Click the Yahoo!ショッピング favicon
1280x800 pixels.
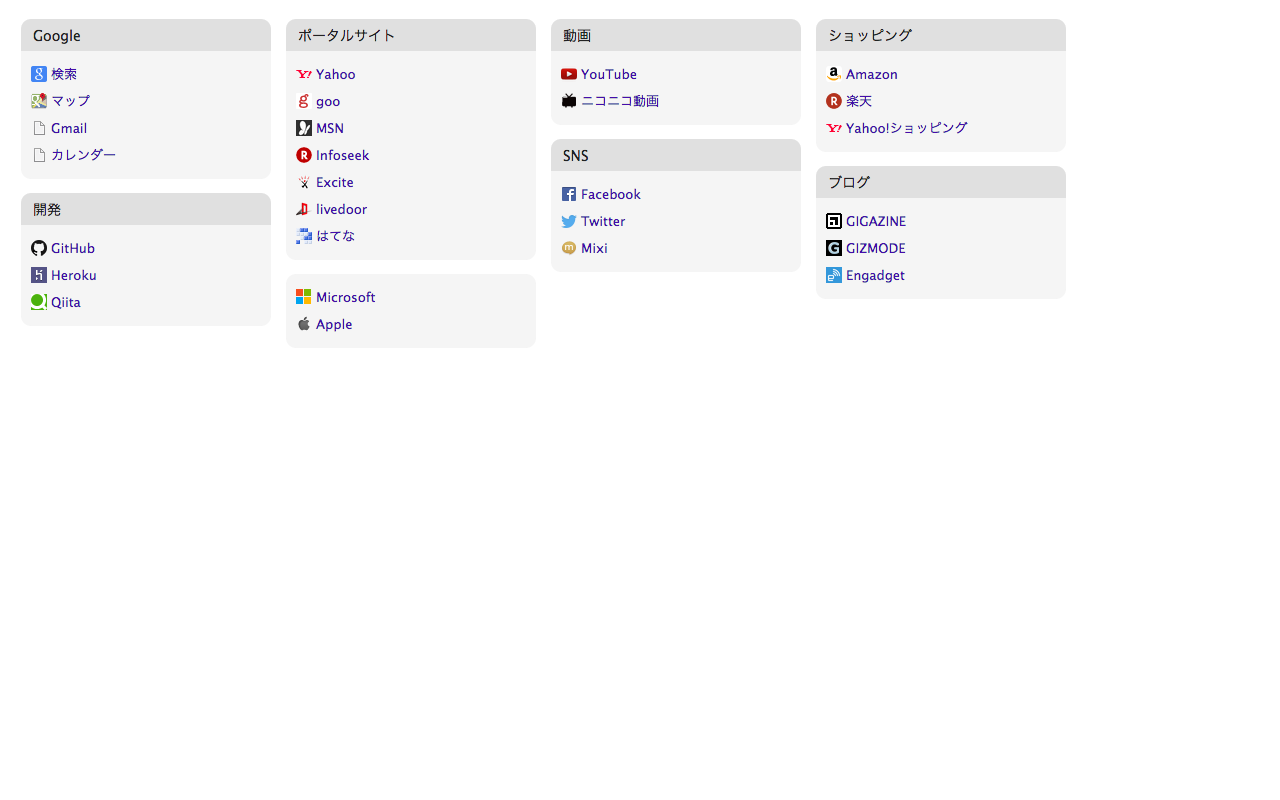coord(834,128)
